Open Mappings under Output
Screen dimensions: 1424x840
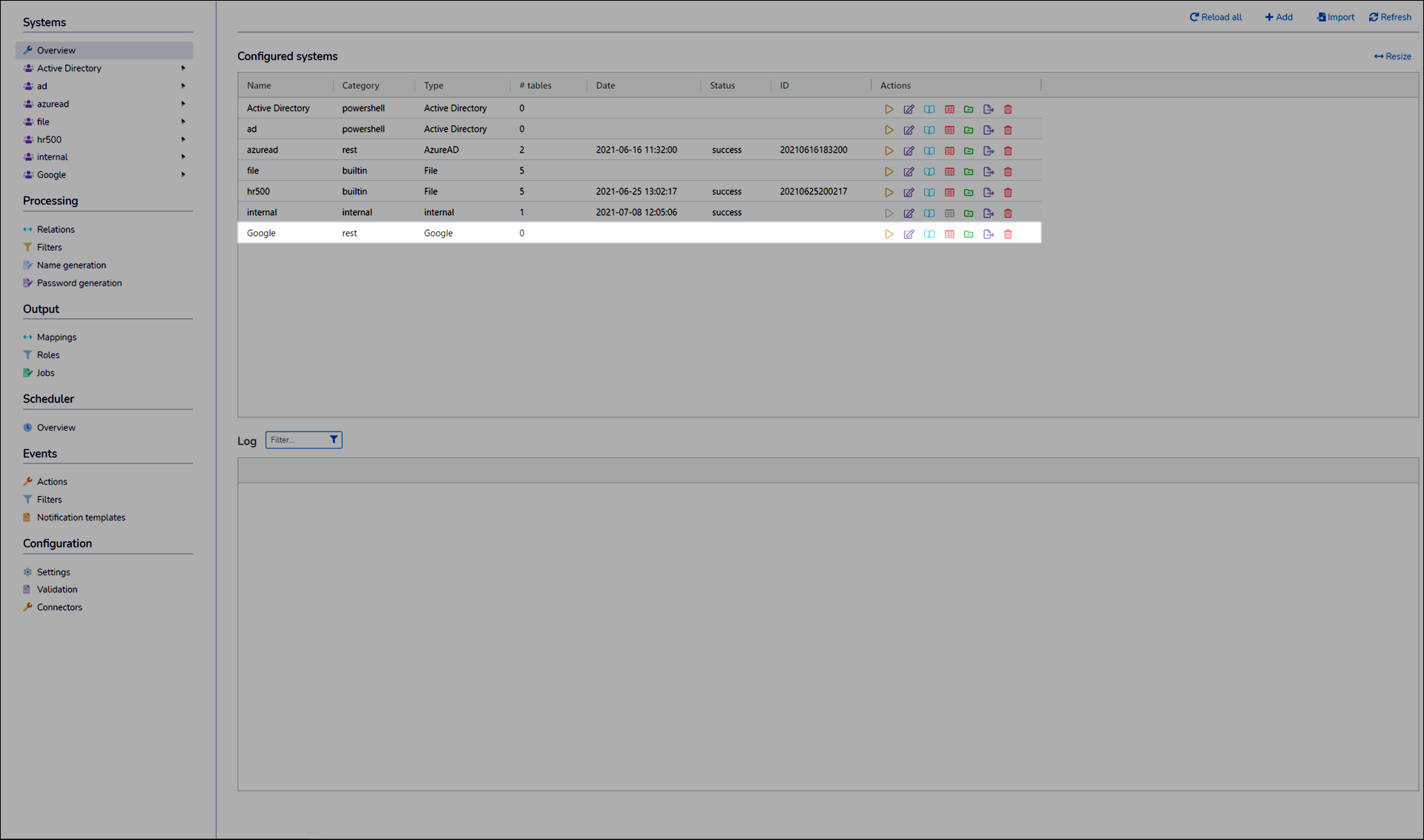tap(56, 337)
